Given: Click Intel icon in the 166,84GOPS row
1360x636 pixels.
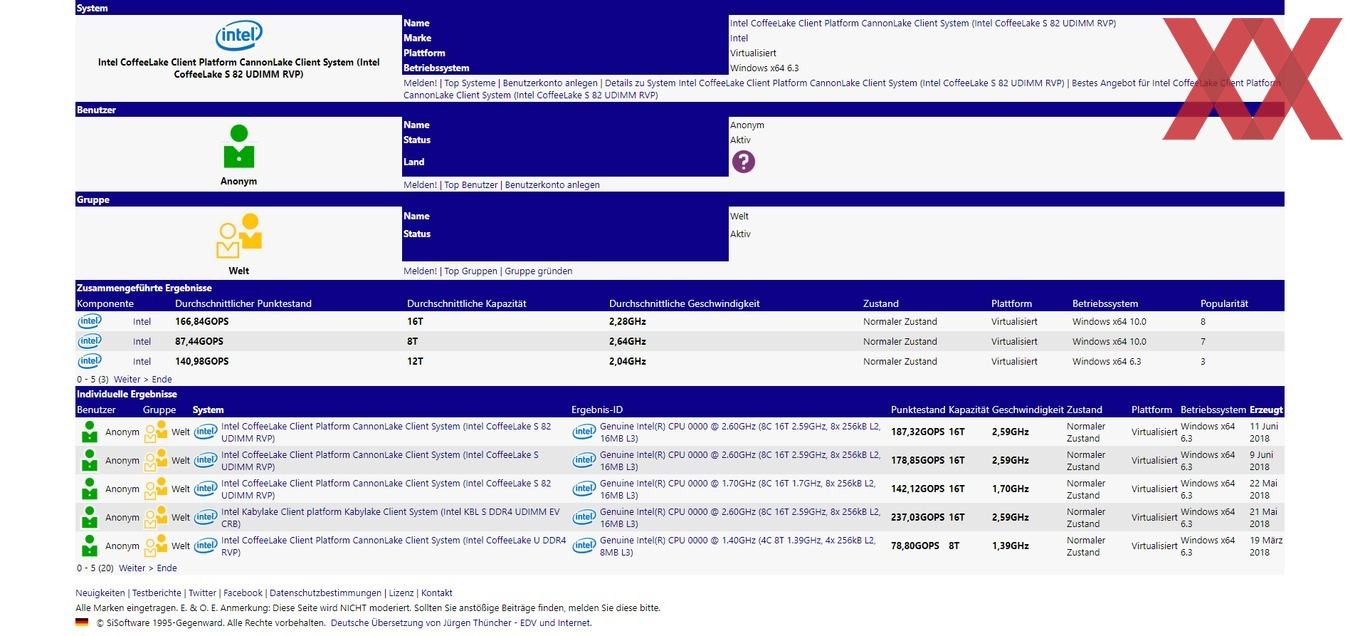Looking at the screenshot, I should (x=90, y=321).
